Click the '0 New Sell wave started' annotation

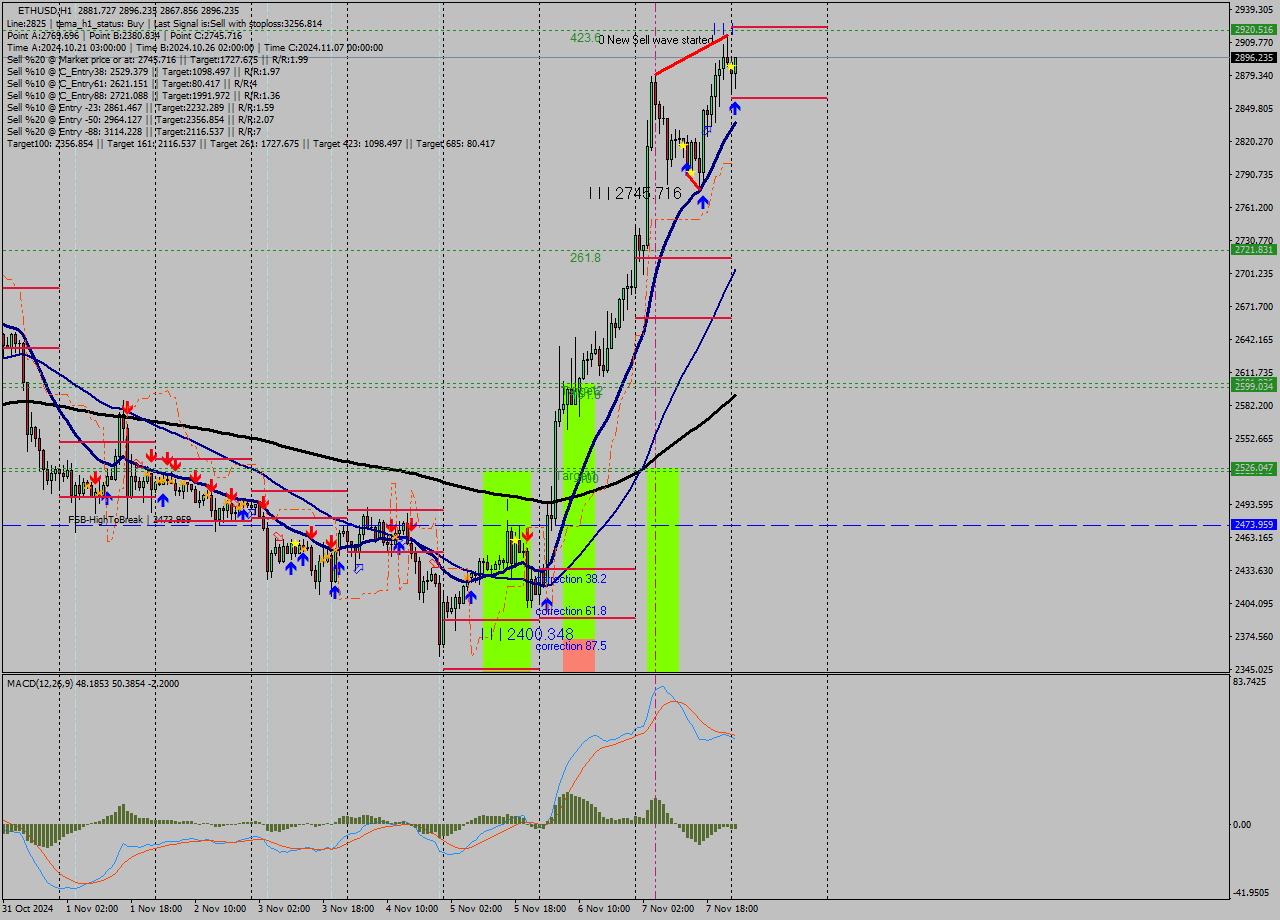click(656, 40)
